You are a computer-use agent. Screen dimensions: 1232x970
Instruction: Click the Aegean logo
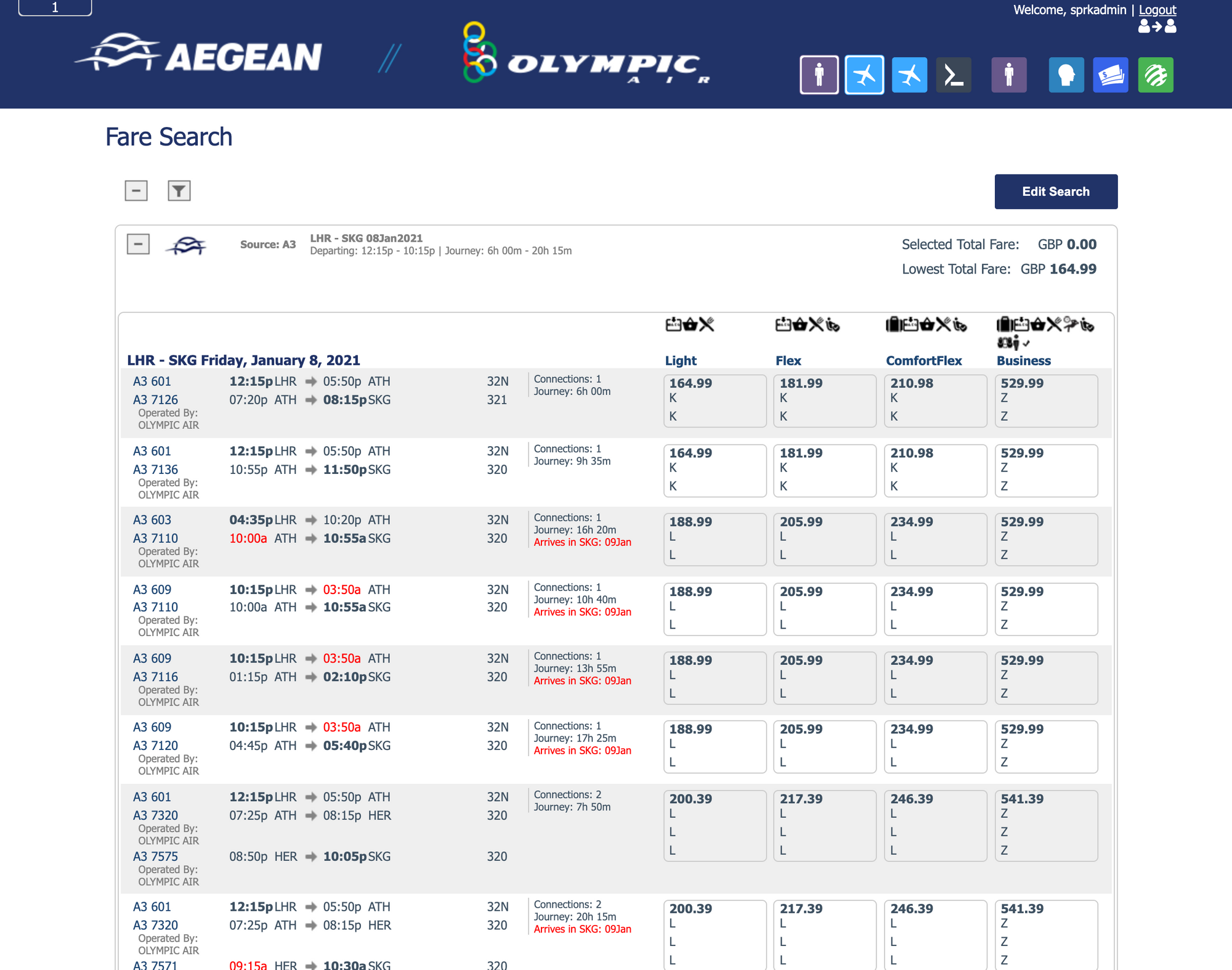tap(198, 55)
